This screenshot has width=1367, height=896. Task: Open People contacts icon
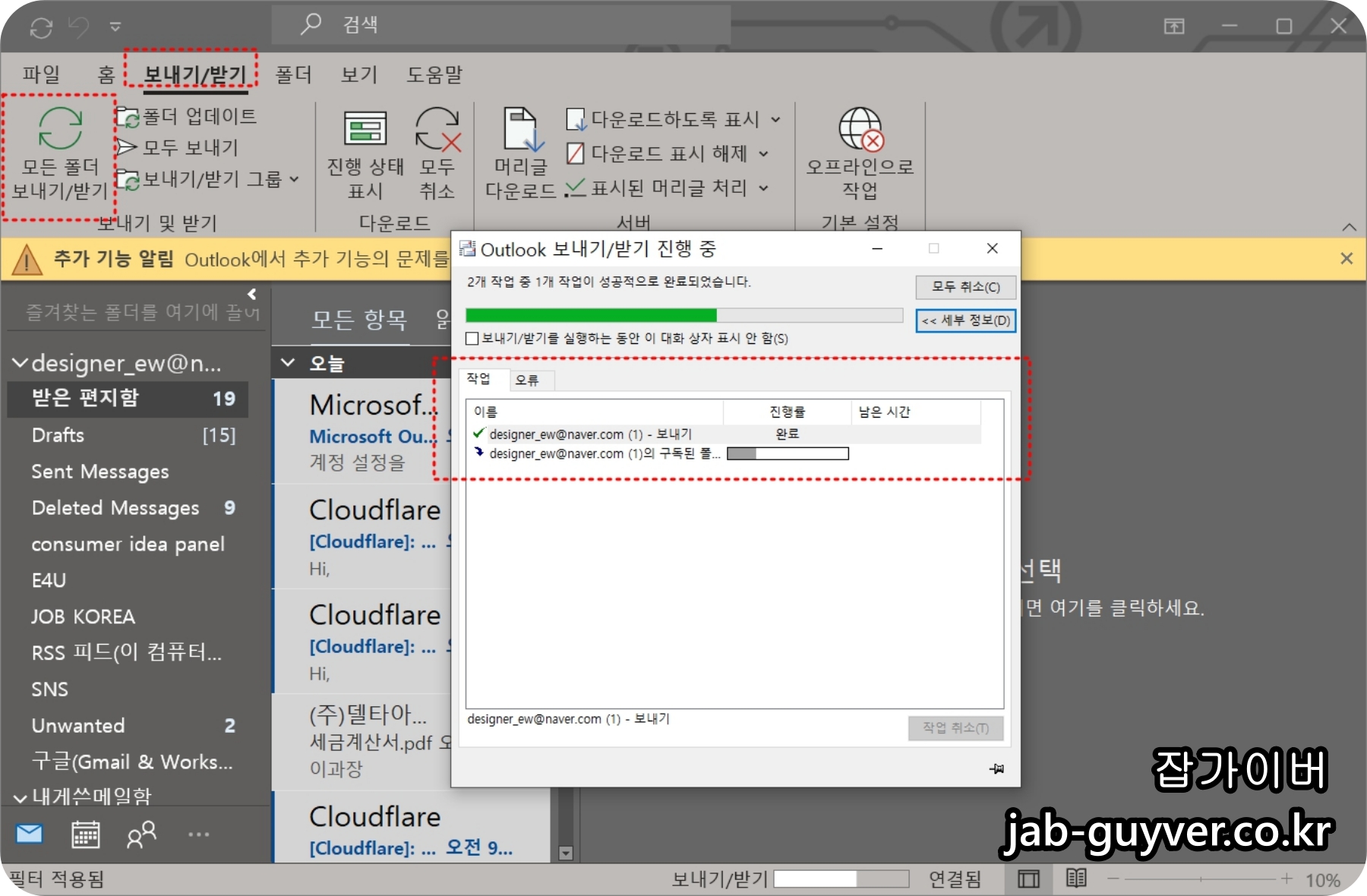[x=141, y=834]
